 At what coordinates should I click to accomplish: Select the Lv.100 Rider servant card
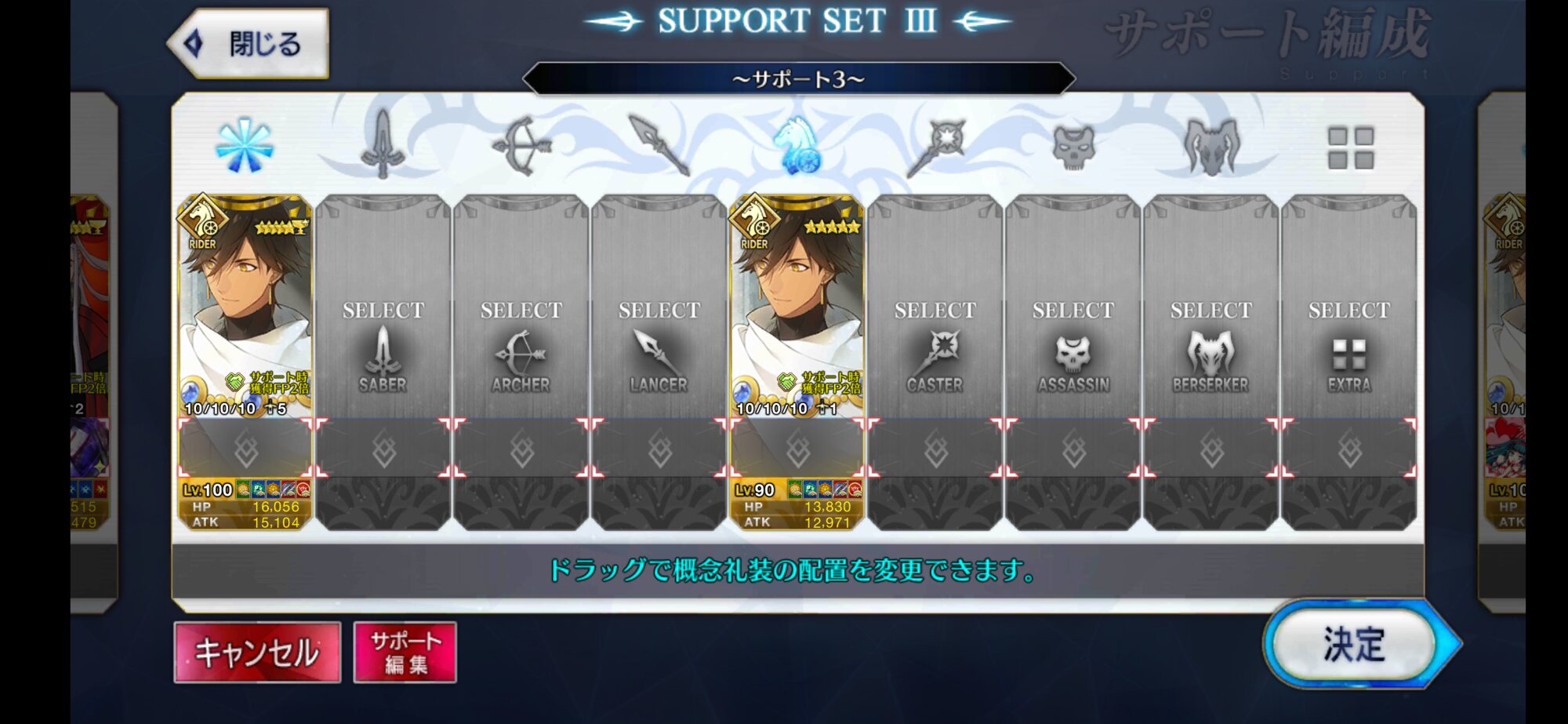point(245,306)
